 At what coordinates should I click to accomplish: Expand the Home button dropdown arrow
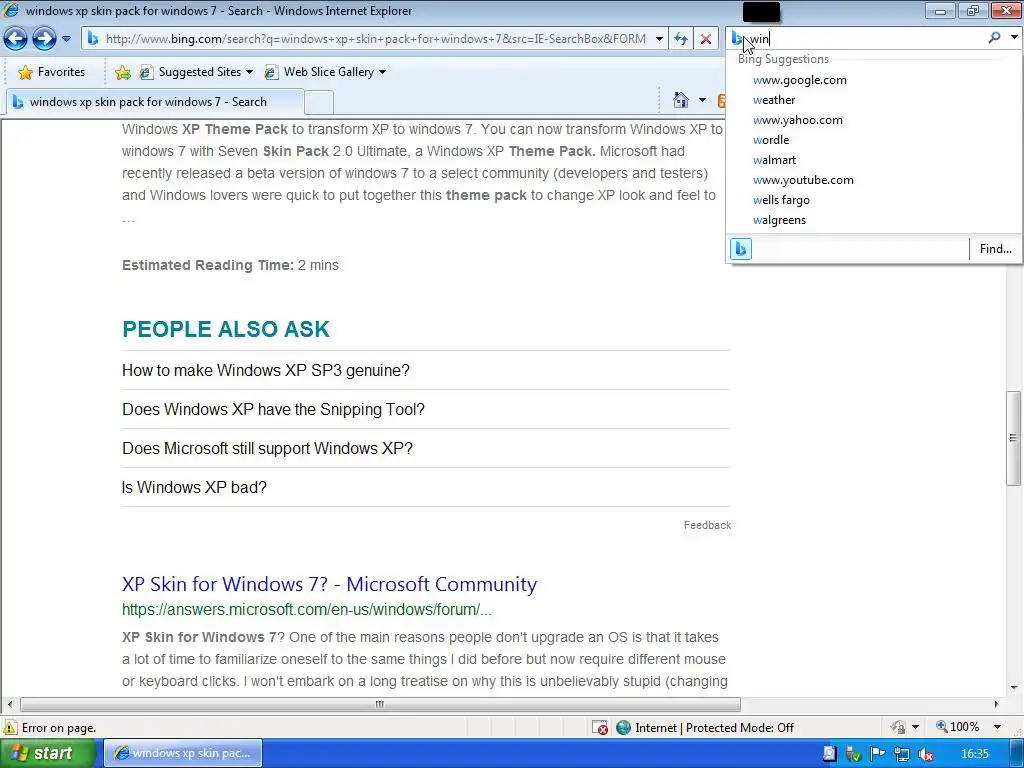click(x=702, y=100)
